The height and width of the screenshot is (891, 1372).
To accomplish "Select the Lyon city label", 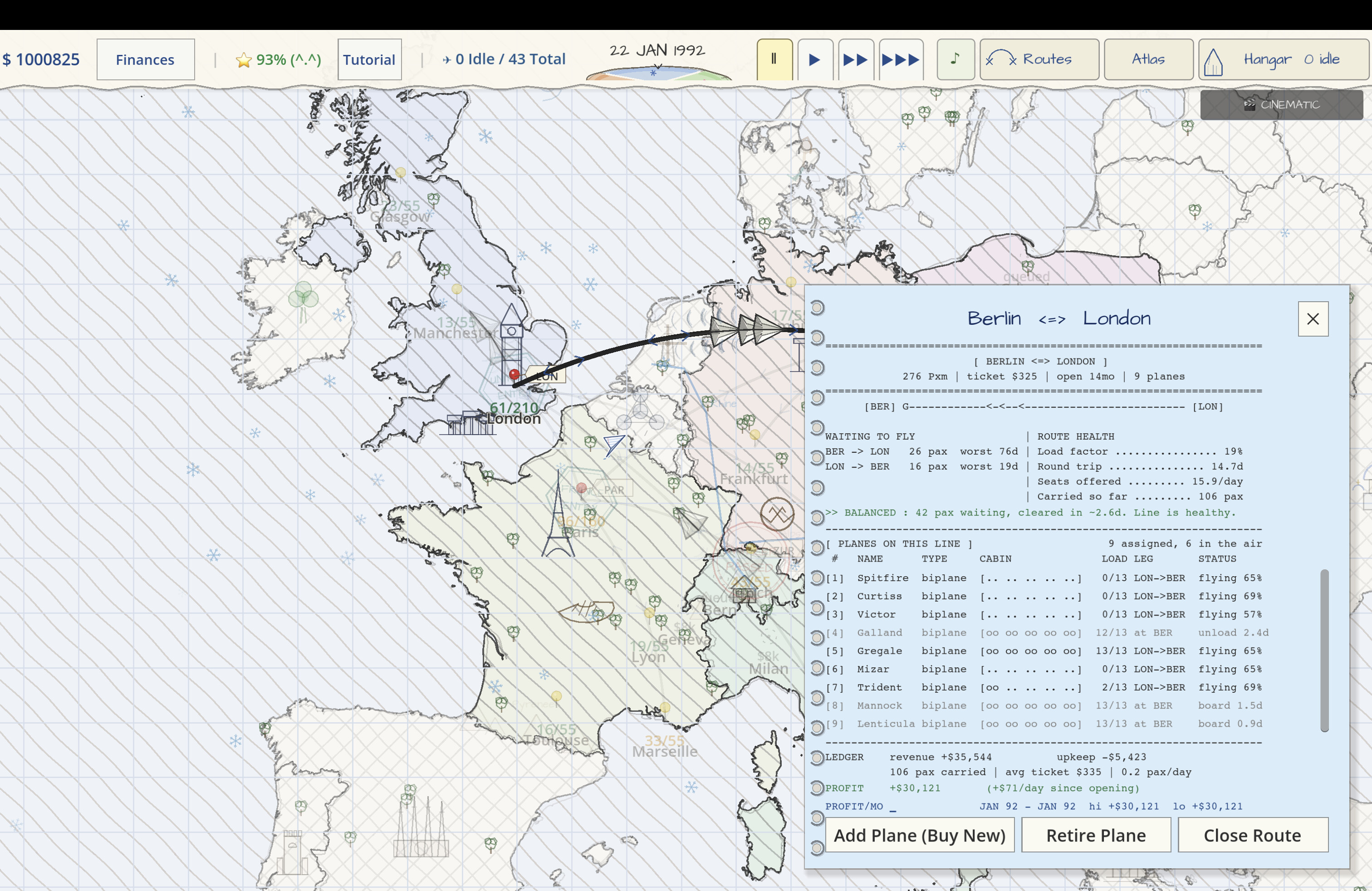I will point(648,657).
